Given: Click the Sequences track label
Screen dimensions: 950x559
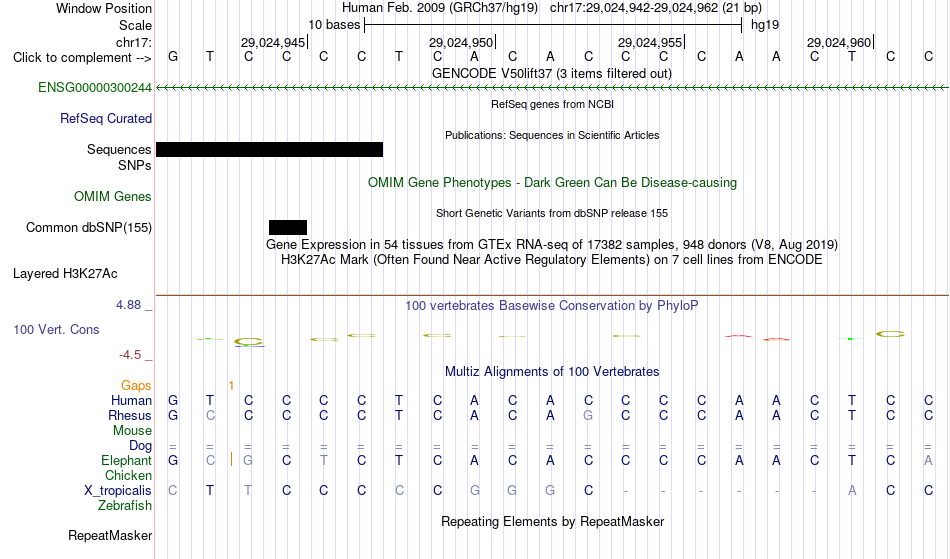Looking at the screenshot, I should pyautogui.click(x=119, y=150).
